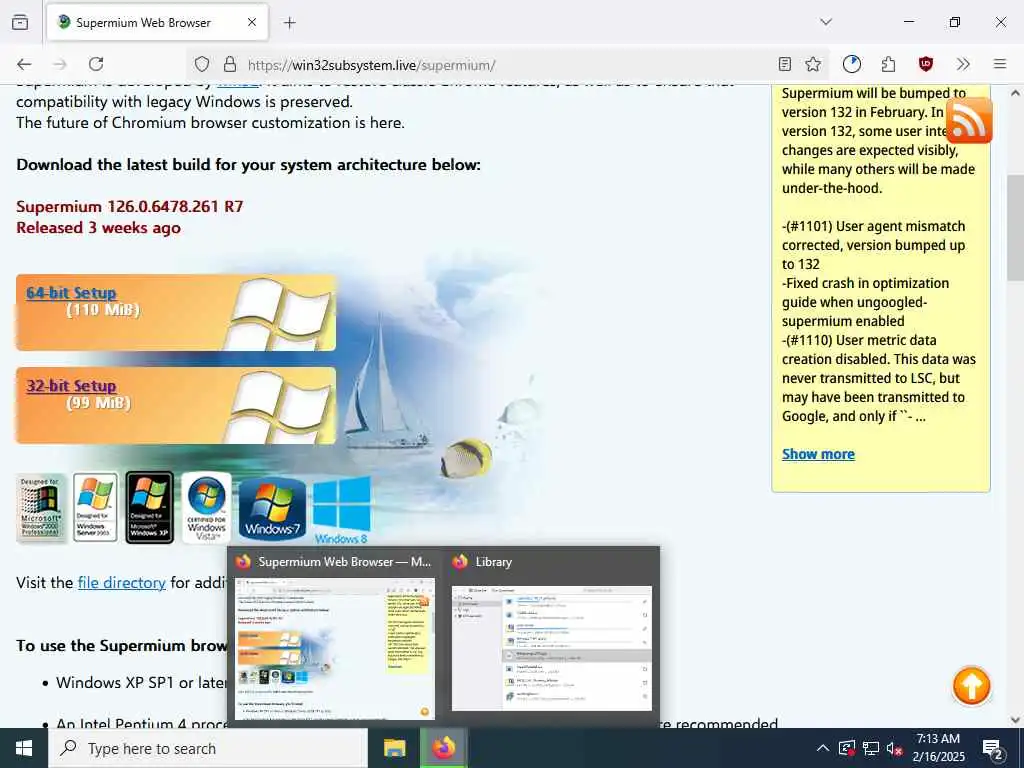Click Certified for Windows Vista badge

point(206,508)
